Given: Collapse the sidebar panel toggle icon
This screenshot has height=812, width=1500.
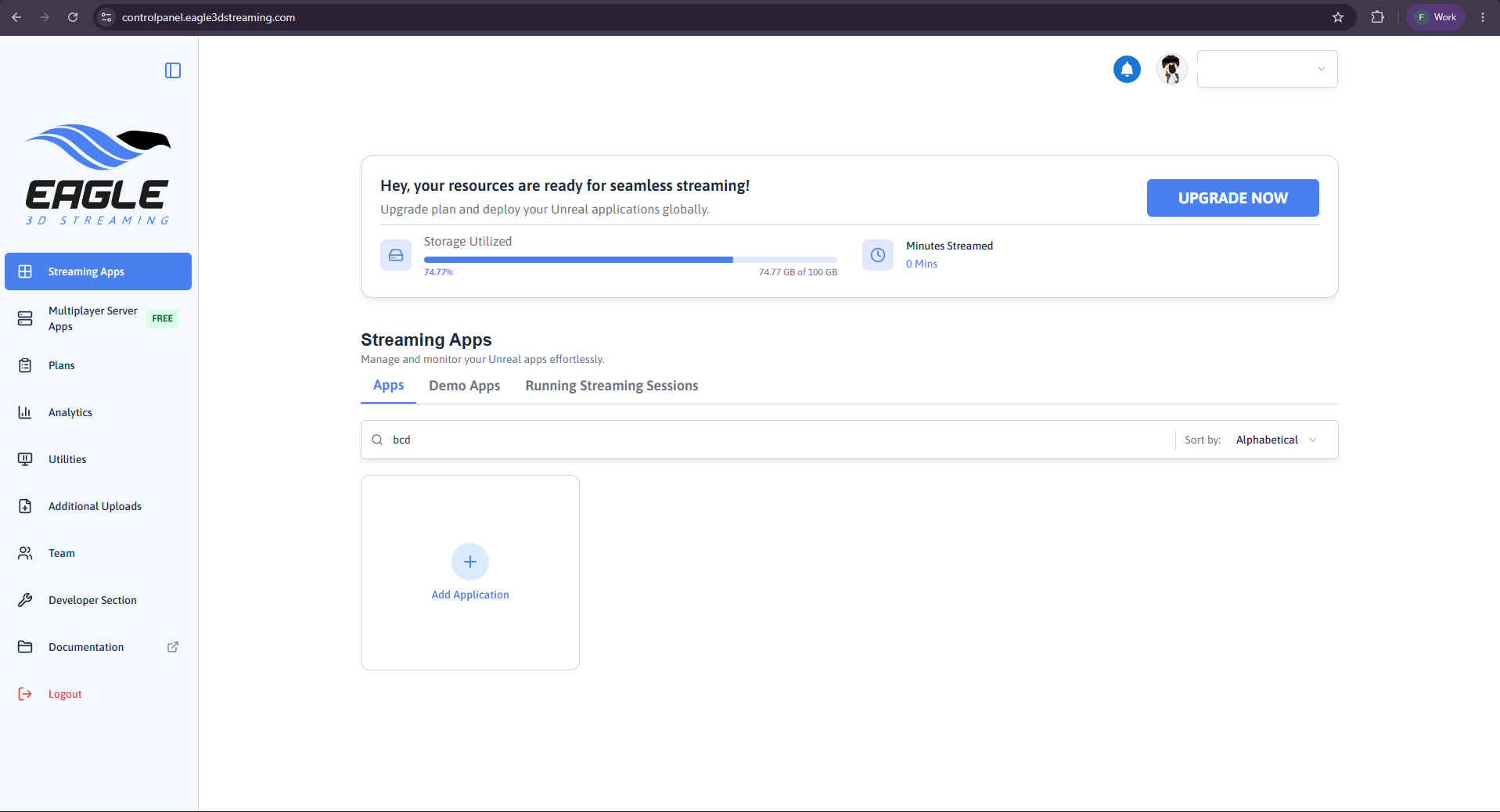Looking at the screenshot, I should [x=173, y=70].
